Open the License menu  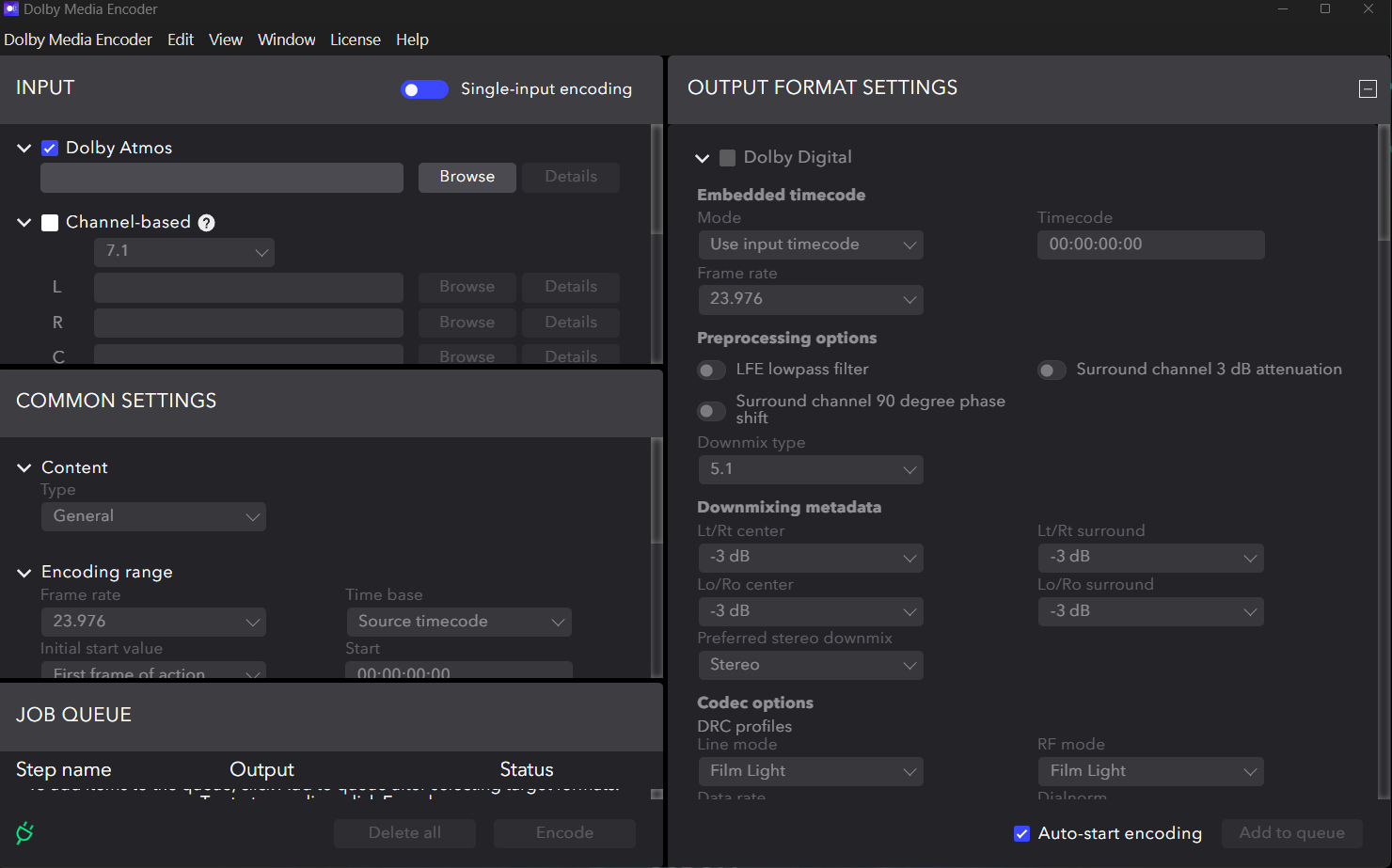[356, 39]
